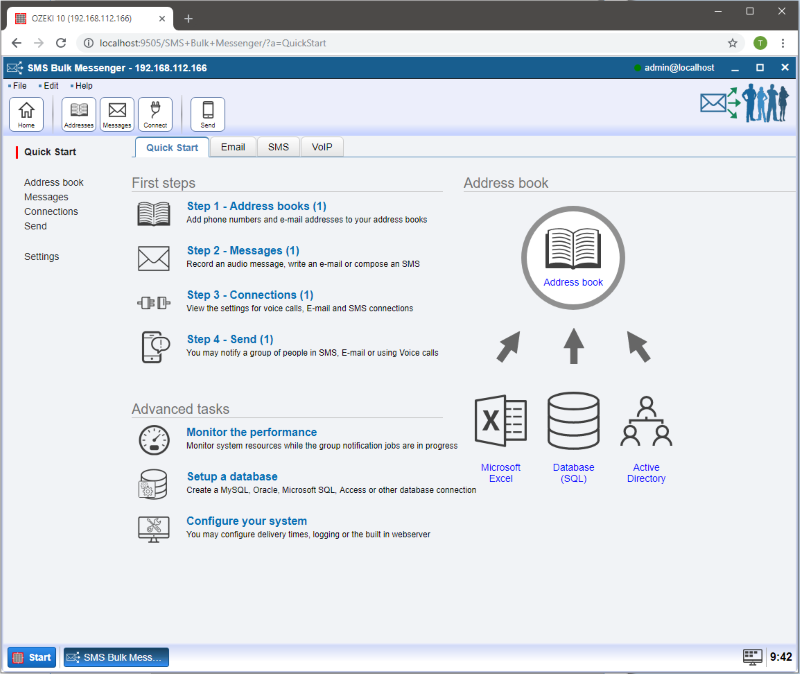Click the Monitor the performance gauge icon
The width and height of the screenshot is (800, 674).
(153, 440)
